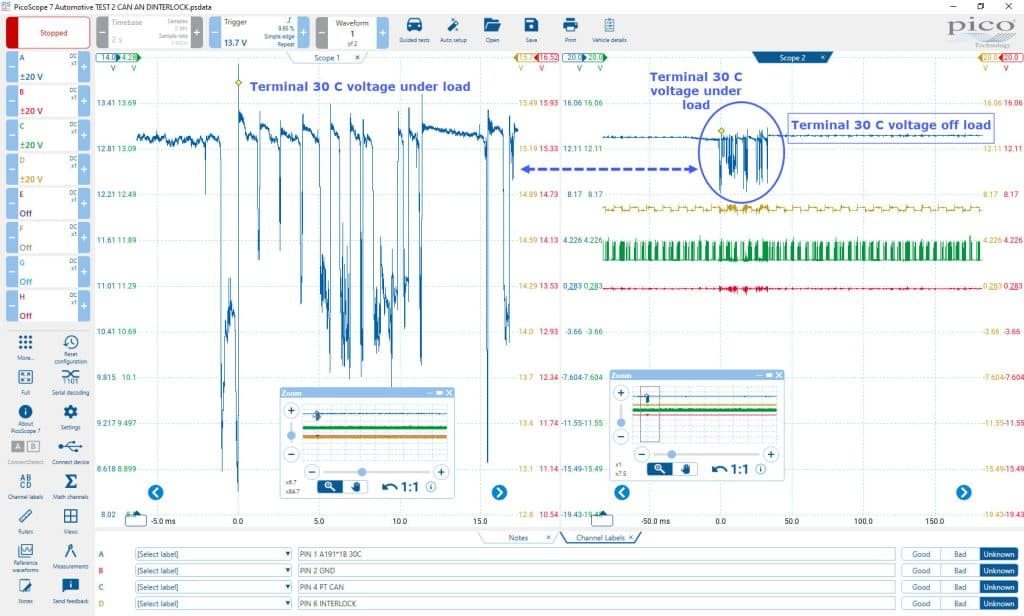Open Math channels sigma icon
Screen dimensions: 1024x616
click(71, 485)
